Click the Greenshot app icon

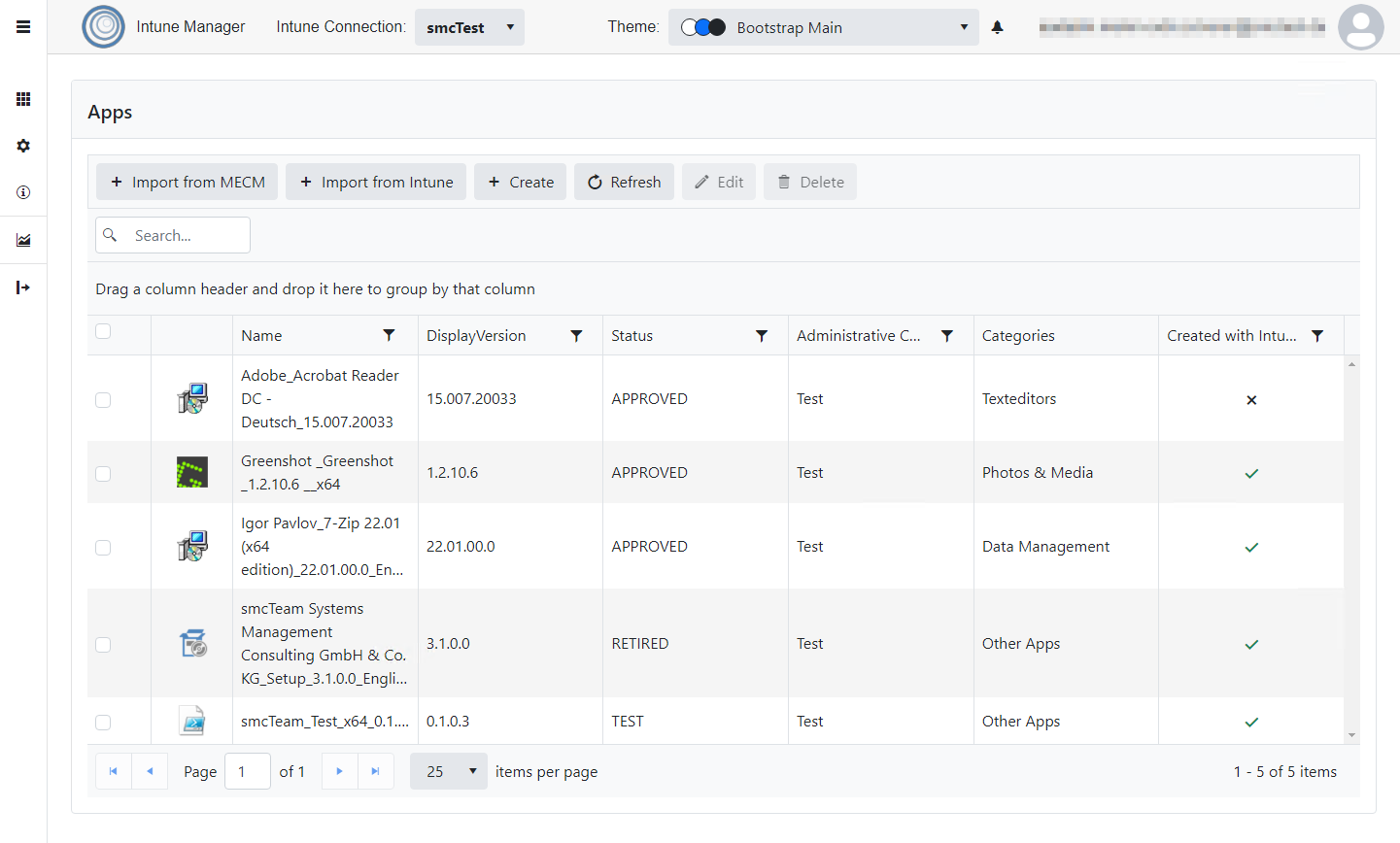[192, 472]
